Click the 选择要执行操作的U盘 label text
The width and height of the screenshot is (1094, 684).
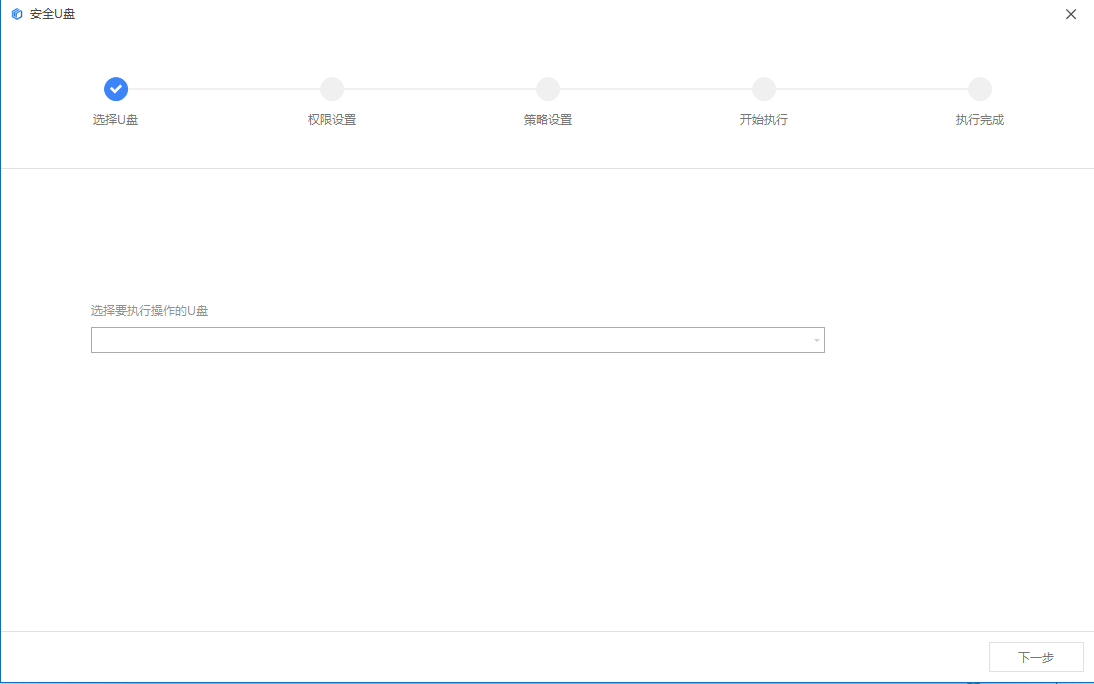(150, 311)
